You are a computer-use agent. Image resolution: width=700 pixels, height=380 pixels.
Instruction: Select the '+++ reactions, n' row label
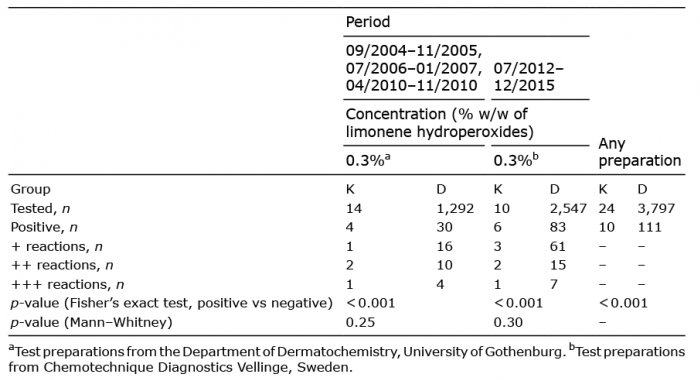[67, 284]
